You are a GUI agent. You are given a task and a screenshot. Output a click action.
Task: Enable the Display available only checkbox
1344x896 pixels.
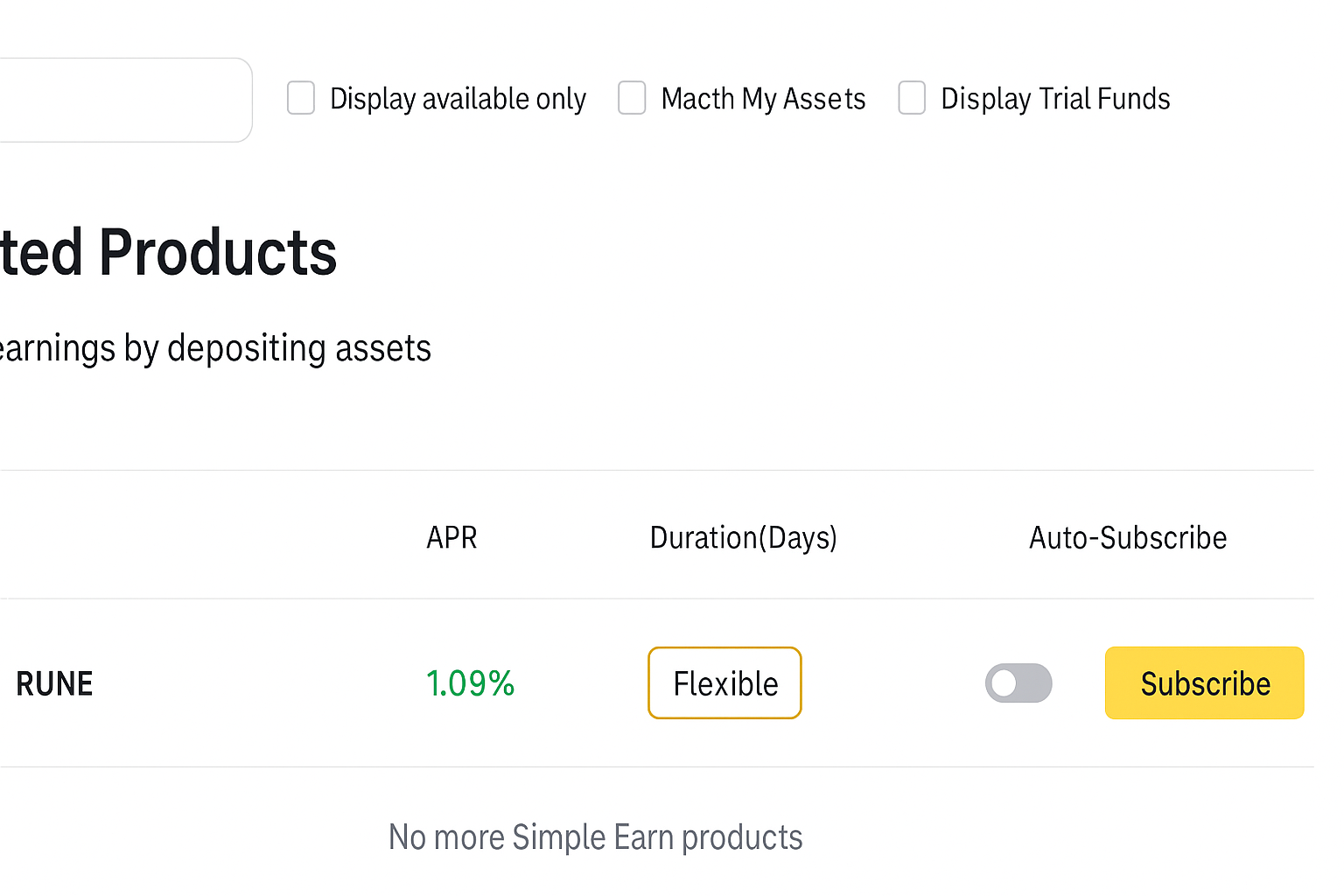click(301, 98)
